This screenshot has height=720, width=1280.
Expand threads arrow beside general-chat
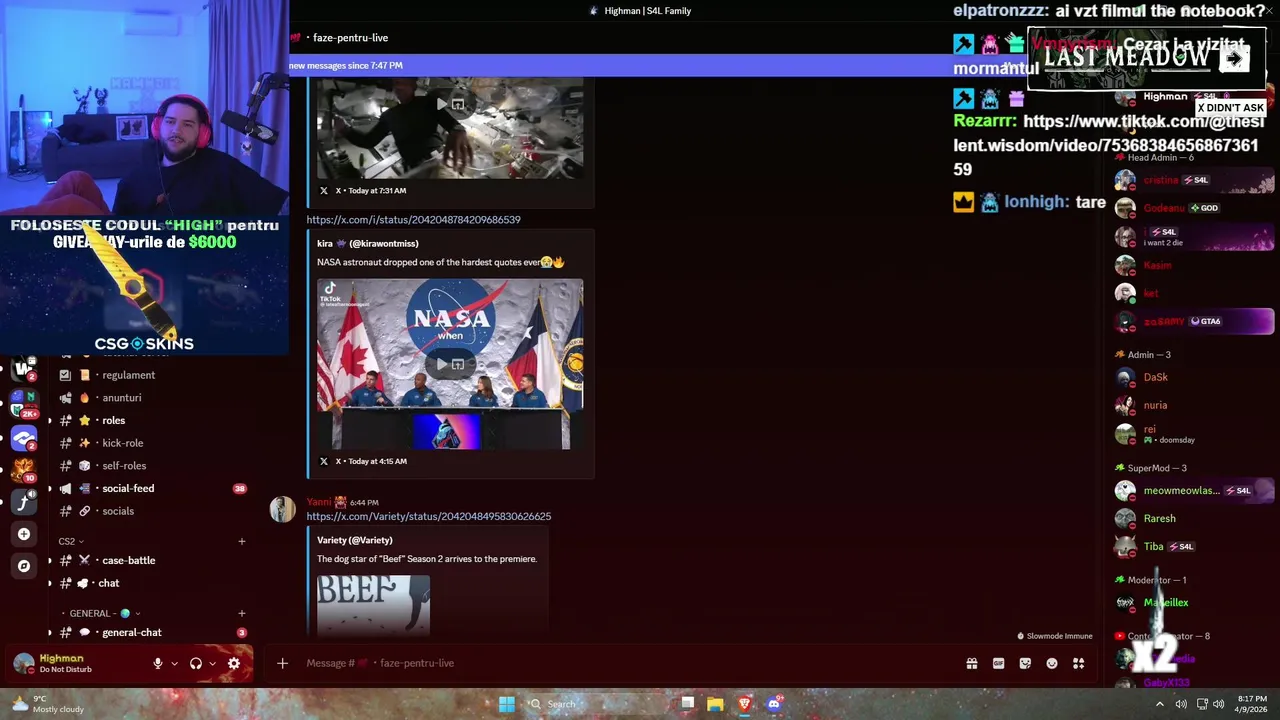click(x=50, y=633)
